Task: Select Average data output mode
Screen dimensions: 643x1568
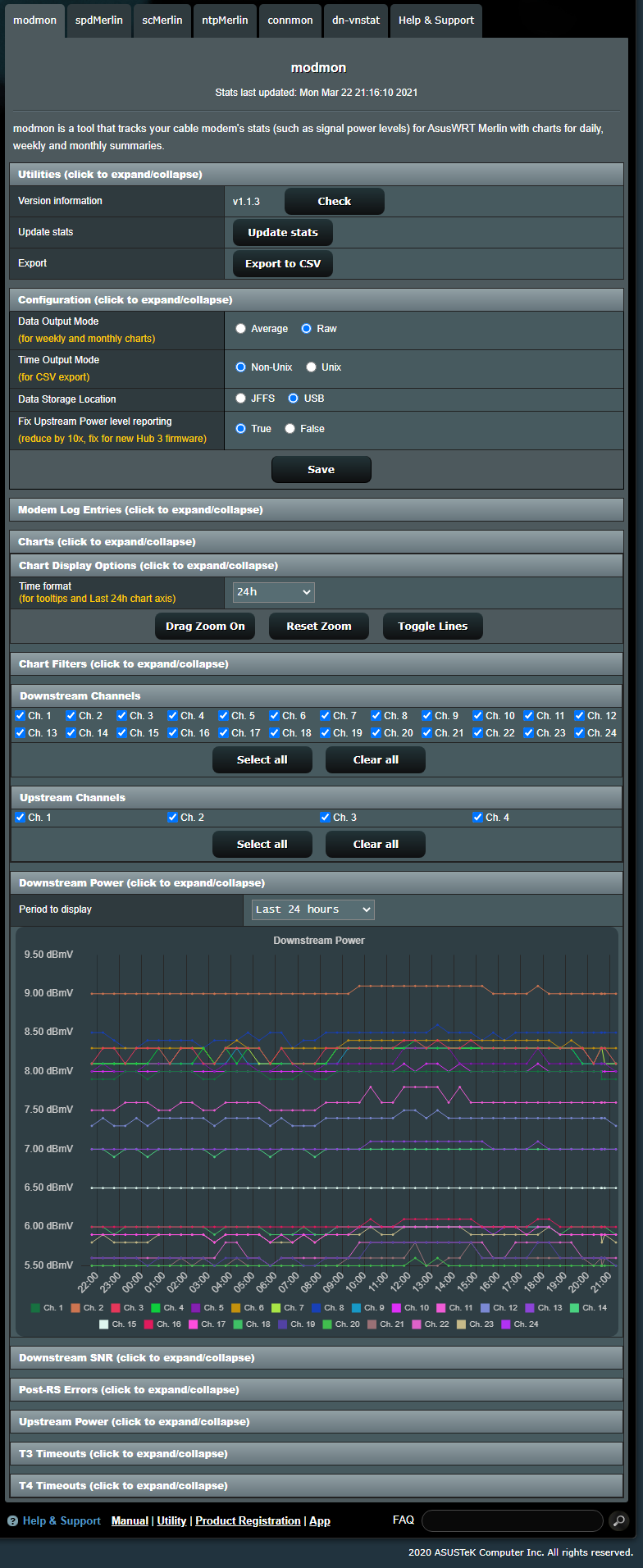Action: [x=241, y=329]
